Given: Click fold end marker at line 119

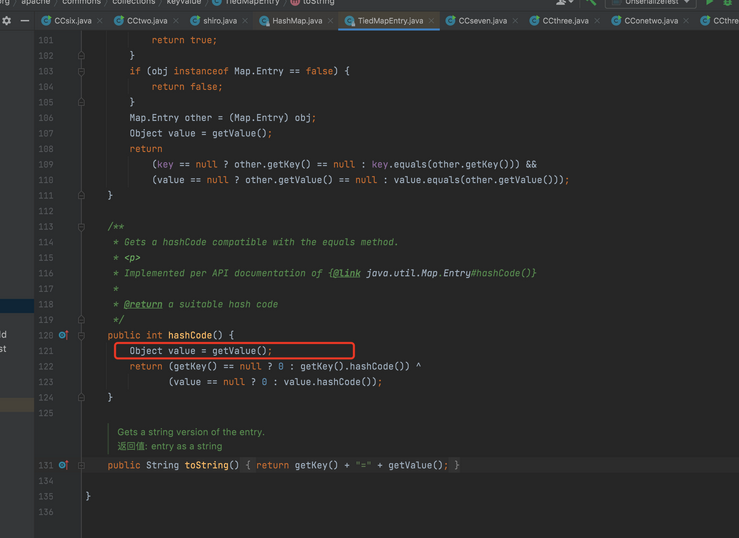Looking at the screenshot, I should [x=81, y=319].
